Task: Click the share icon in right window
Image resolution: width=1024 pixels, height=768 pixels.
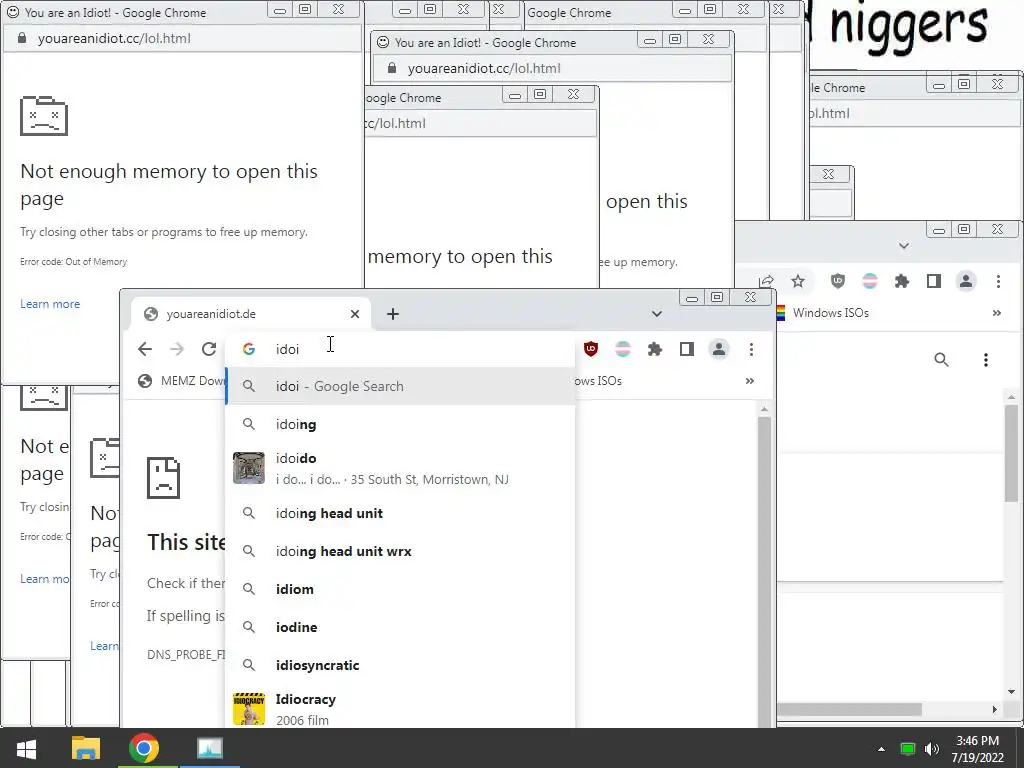Action: point(767,281)
